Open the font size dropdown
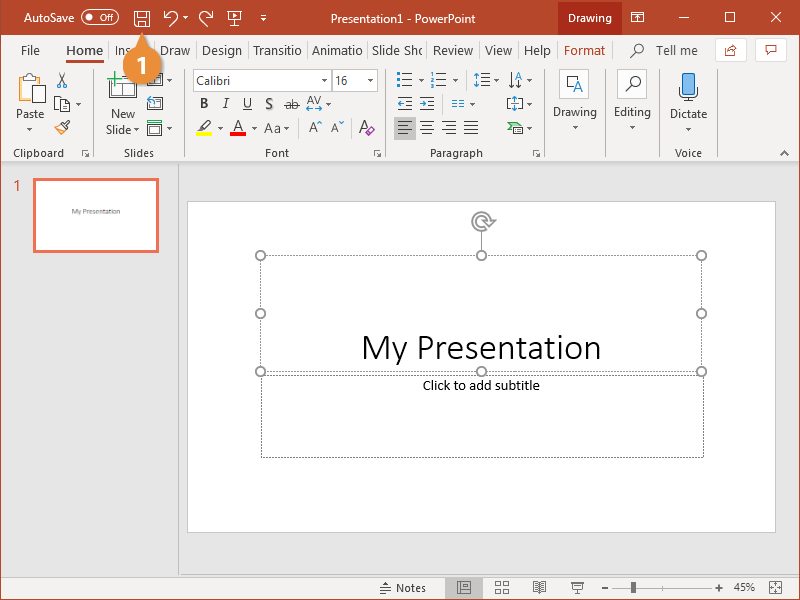Screen dimensions: 800x600 point(369,80)
